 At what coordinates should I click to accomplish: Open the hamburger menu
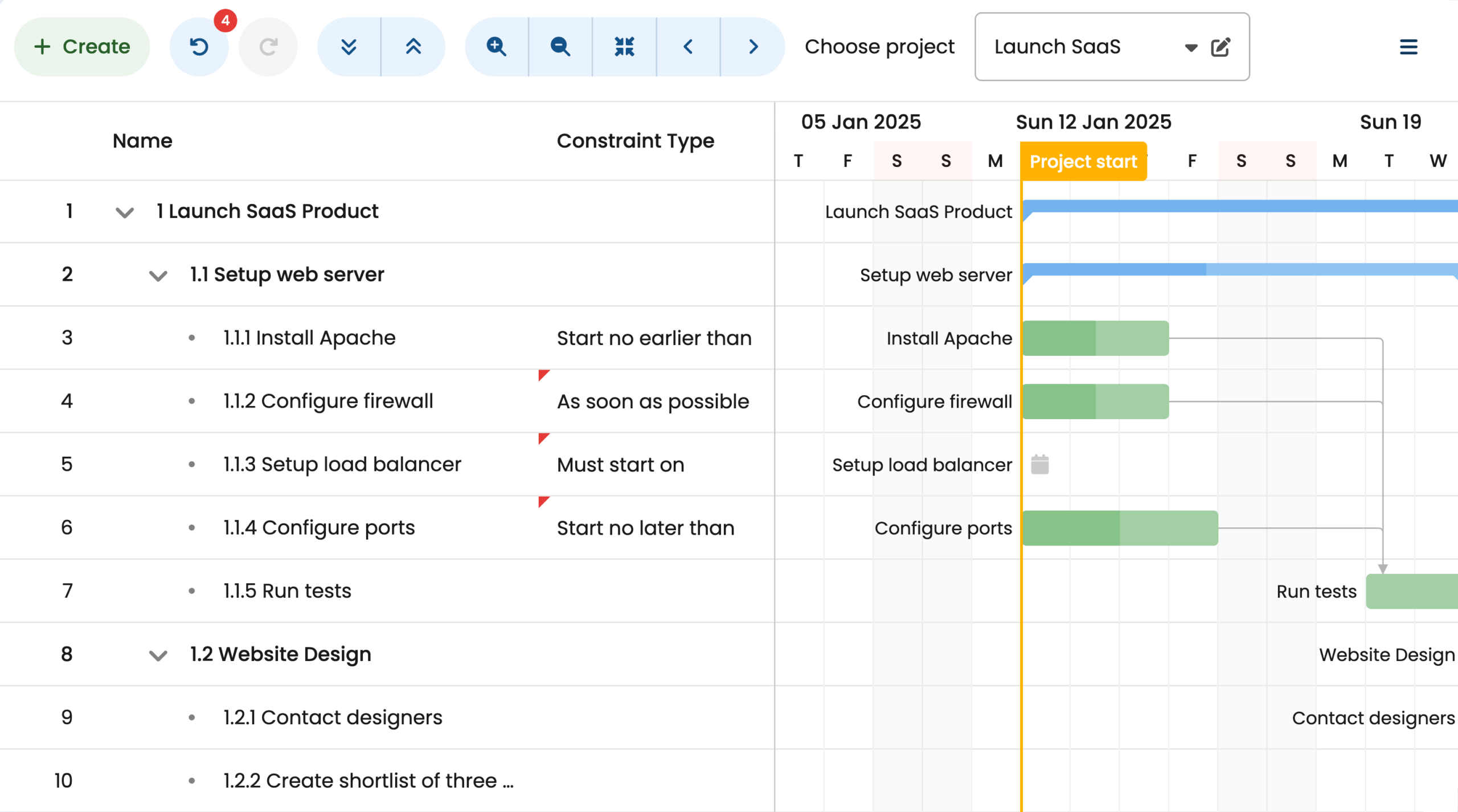[1408, 47]
